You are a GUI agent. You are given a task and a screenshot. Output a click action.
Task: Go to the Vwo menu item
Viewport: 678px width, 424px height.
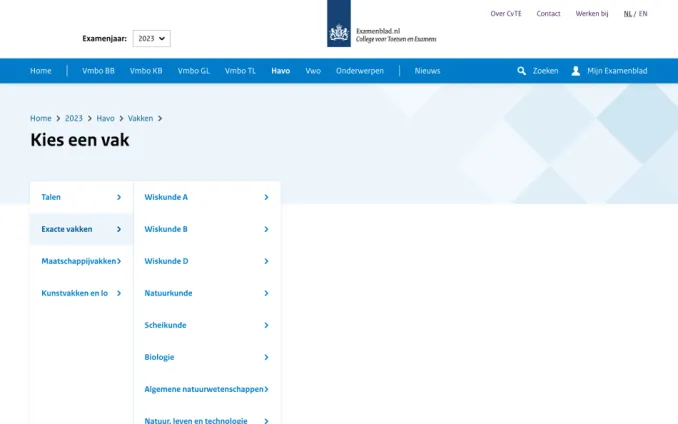coord(313,71)
